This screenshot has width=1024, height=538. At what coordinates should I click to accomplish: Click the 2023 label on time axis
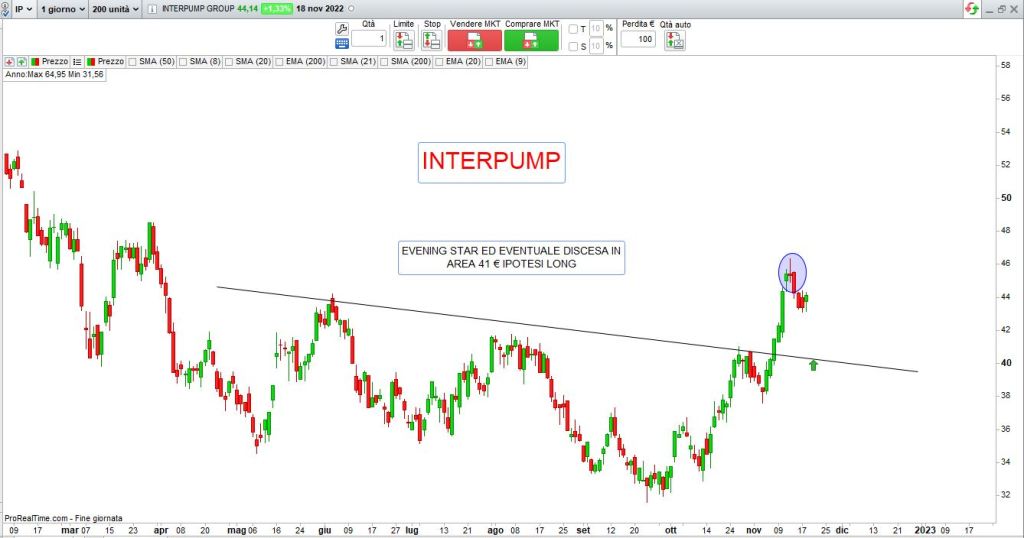[x=925, y=530]
